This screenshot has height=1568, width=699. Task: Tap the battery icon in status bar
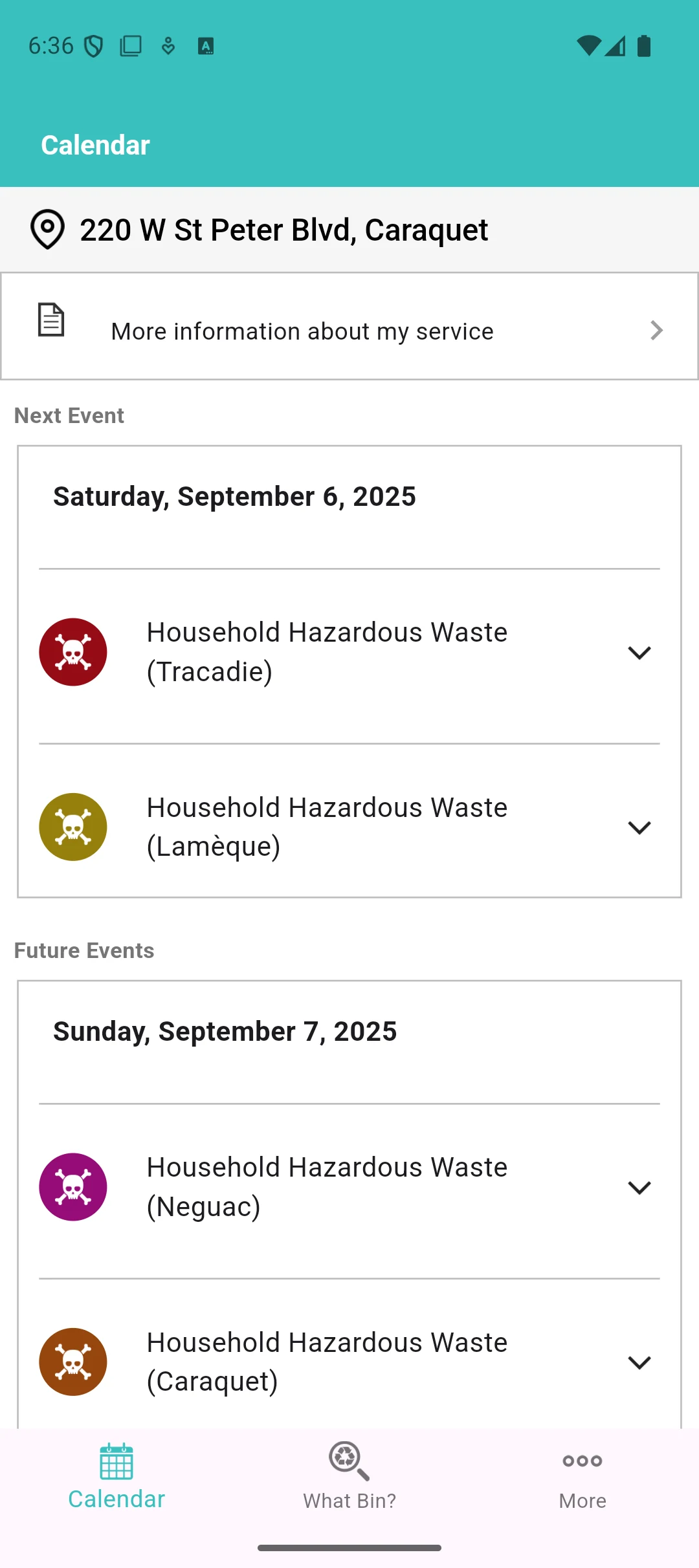click(644, 46)
